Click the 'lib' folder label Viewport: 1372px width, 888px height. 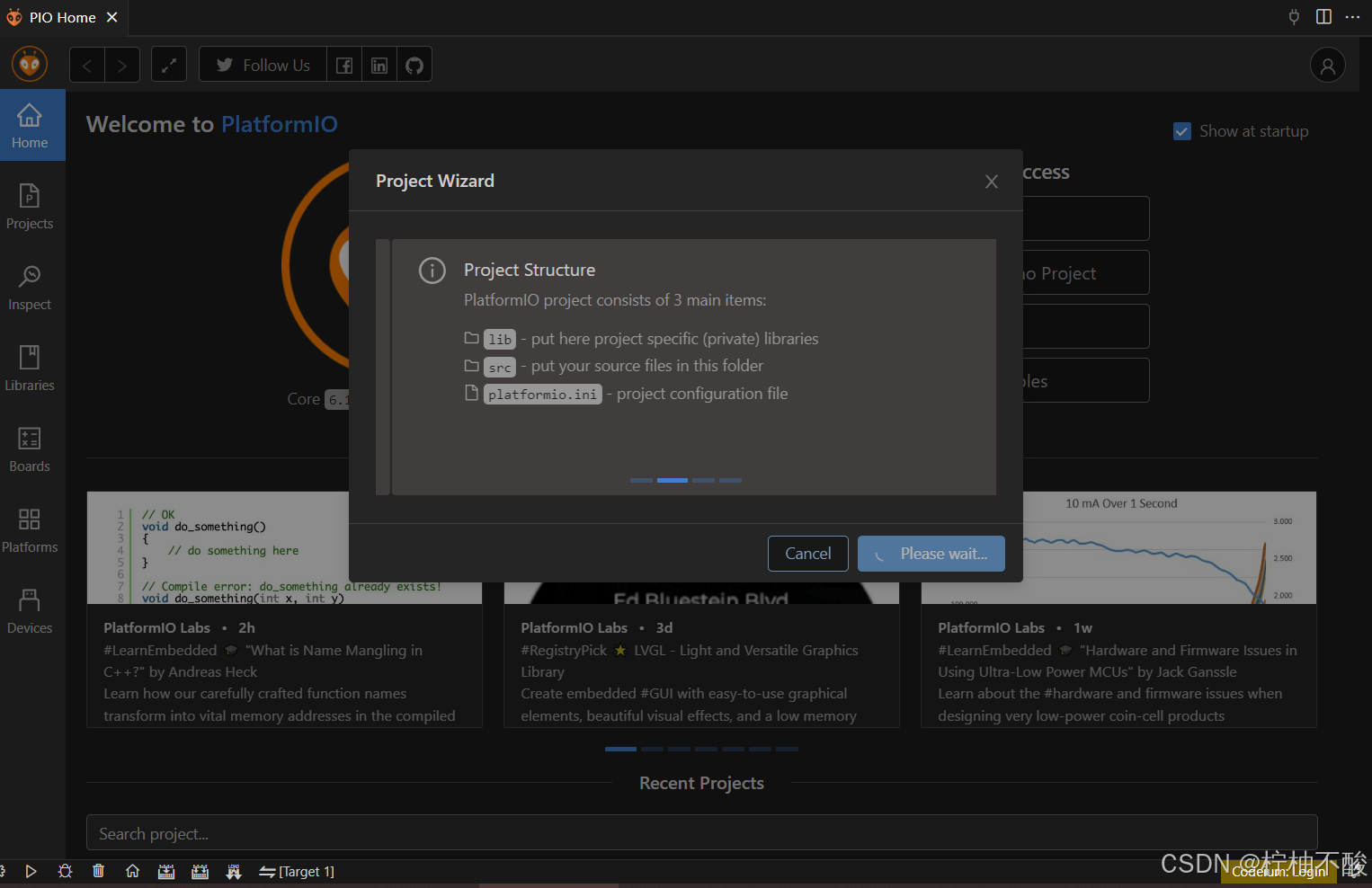coord(500,339)
